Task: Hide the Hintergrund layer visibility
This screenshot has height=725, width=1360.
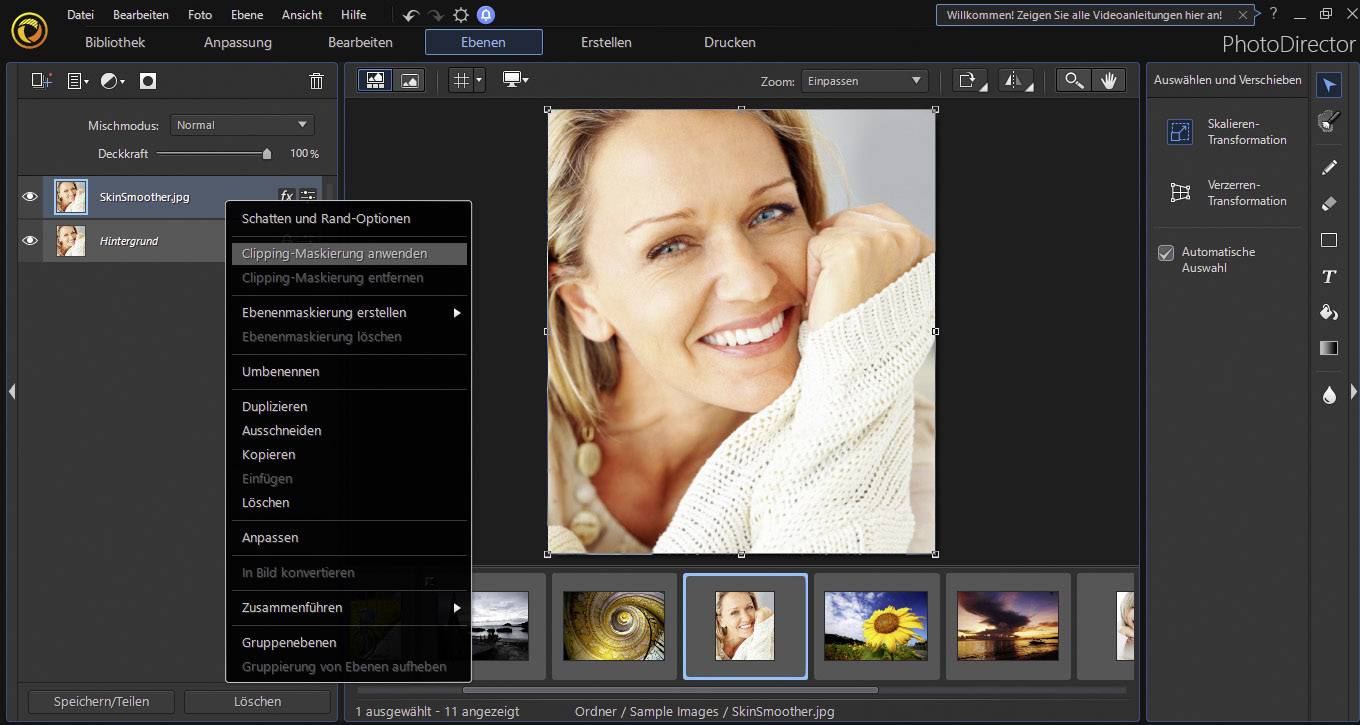Action: (29, 241)
